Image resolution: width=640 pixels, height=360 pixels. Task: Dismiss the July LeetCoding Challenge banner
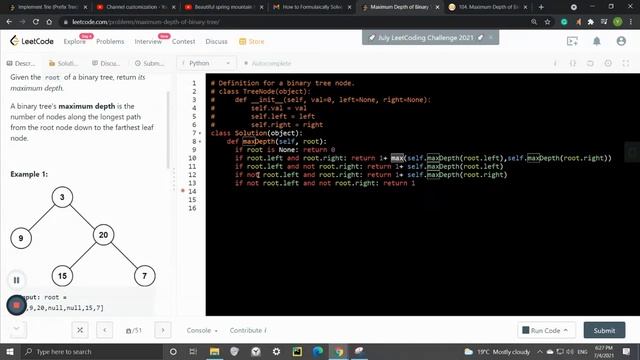(x=491, y=37)
